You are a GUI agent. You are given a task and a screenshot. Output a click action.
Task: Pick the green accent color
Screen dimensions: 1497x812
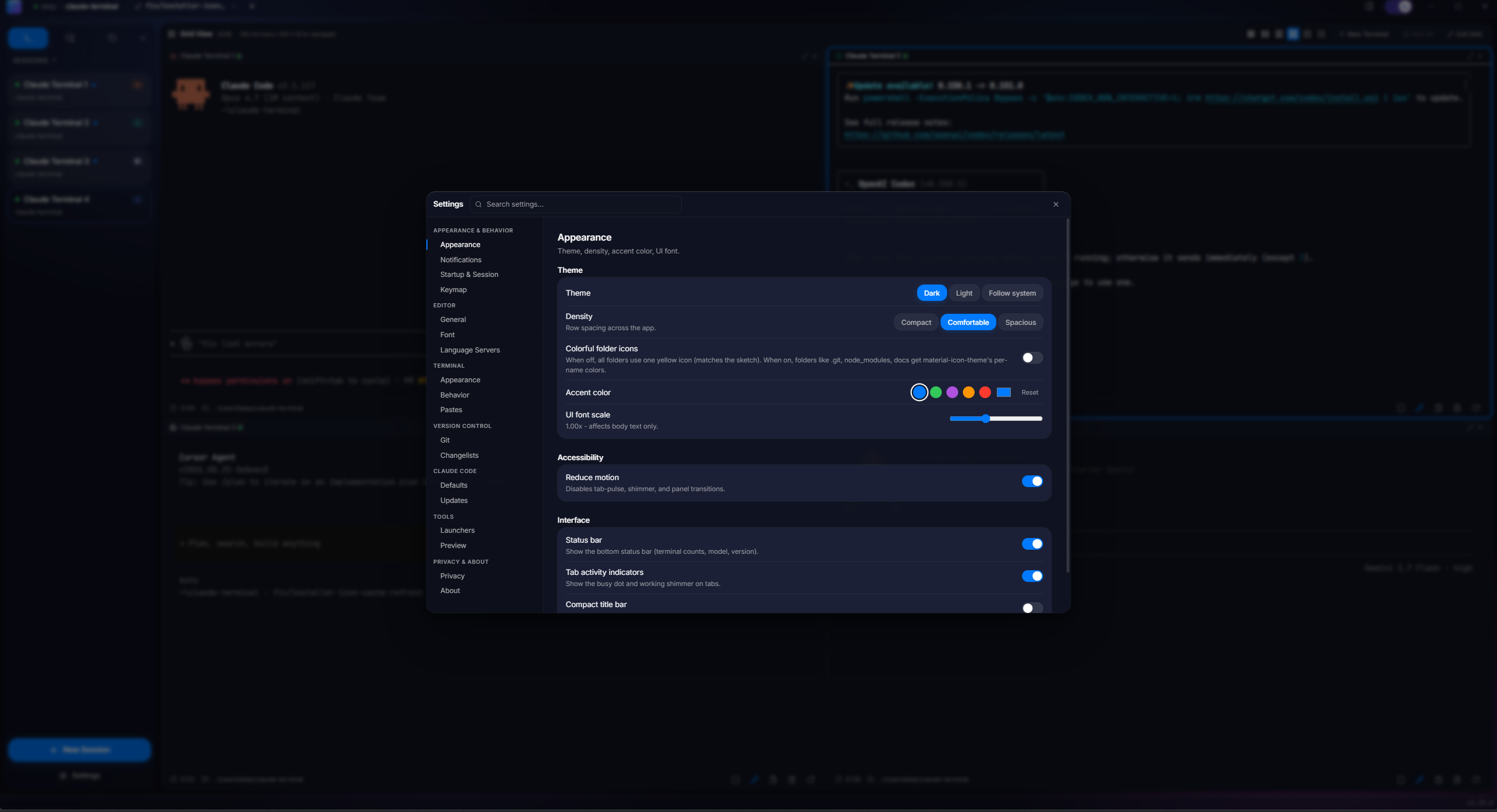(x=935, y=392)
